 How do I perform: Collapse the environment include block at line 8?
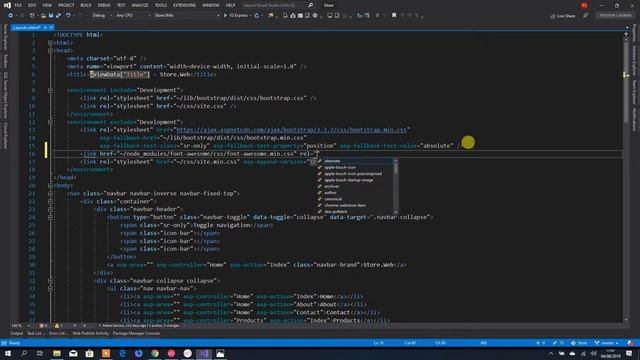click(50, 90)
